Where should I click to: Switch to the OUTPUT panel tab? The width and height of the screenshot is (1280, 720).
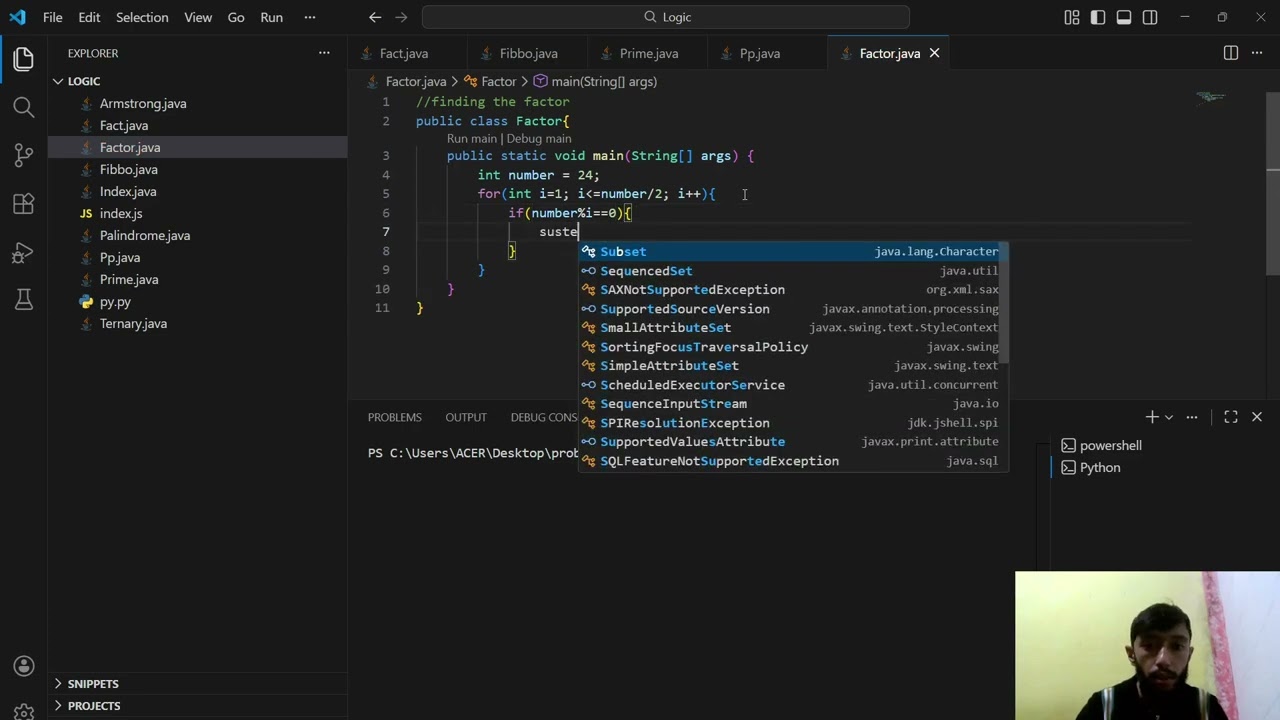pyautogui.click(x=466, y=417)
